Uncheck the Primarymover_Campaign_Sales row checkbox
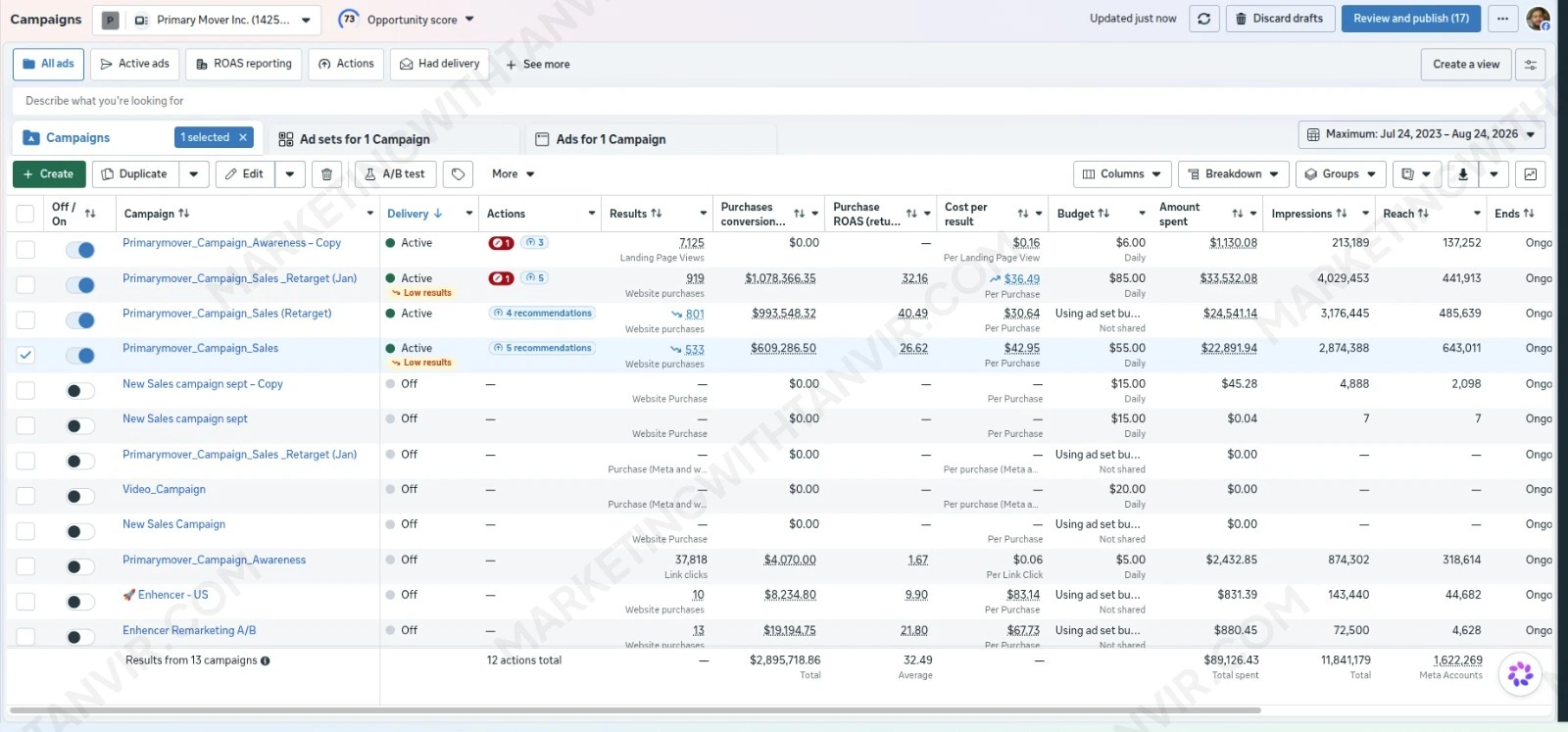The height and width of the screenshot is (732, 1568). [x=25, y=356]
